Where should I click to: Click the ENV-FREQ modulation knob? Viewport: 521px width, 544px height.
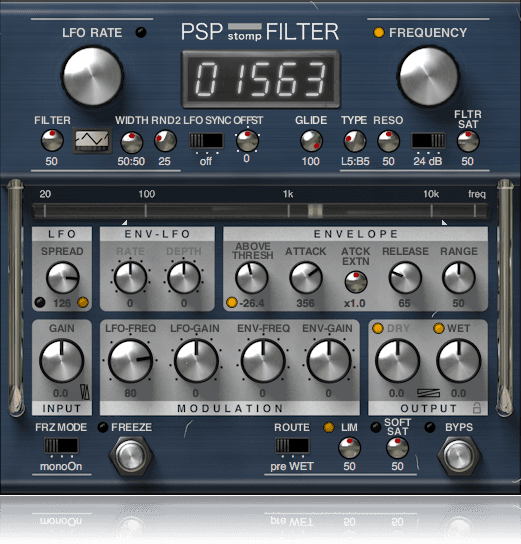click(x=263, y=361)
